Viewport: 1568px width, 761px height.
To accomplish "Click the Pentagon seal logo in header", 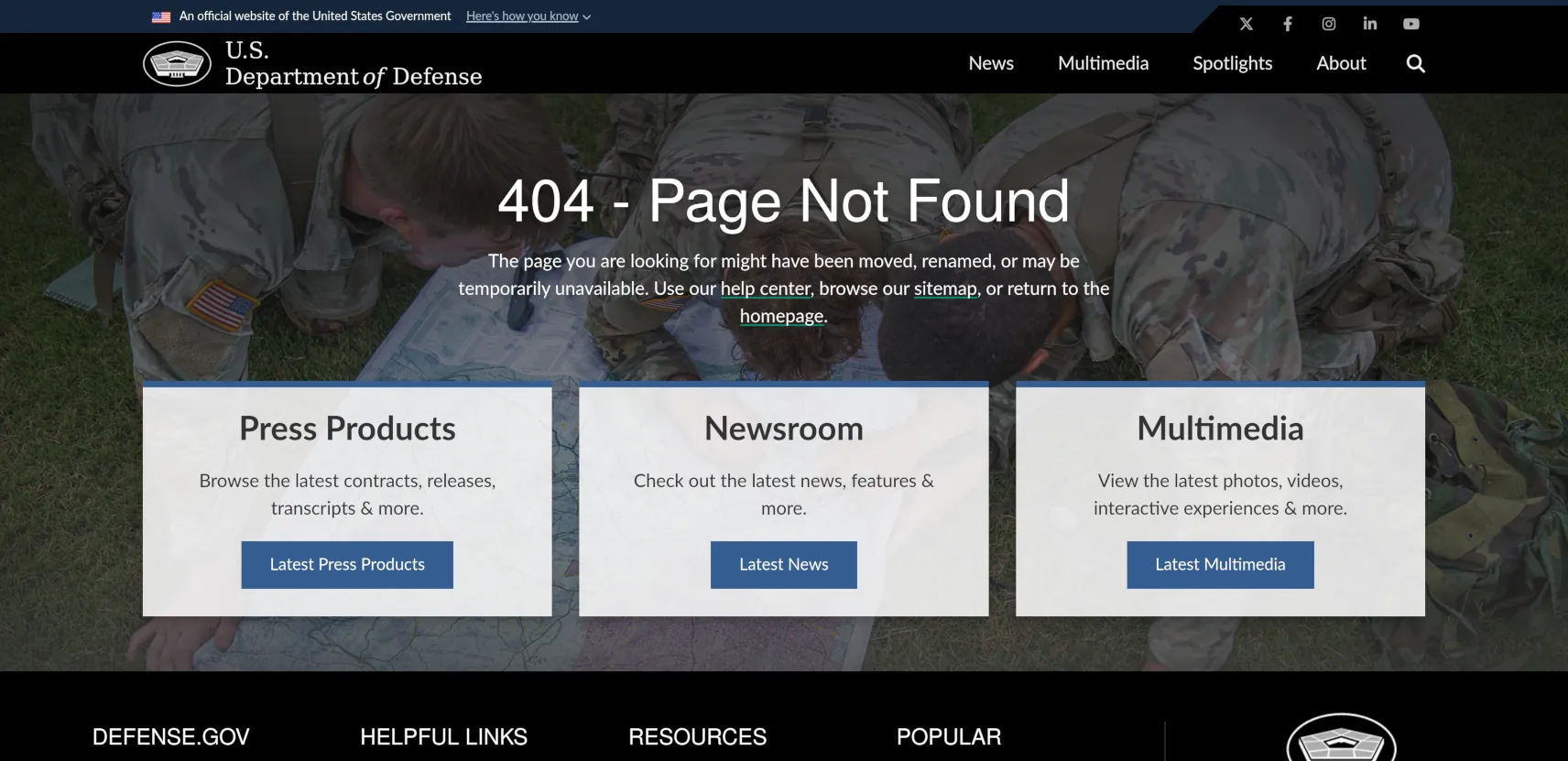I will coord(177,64).
